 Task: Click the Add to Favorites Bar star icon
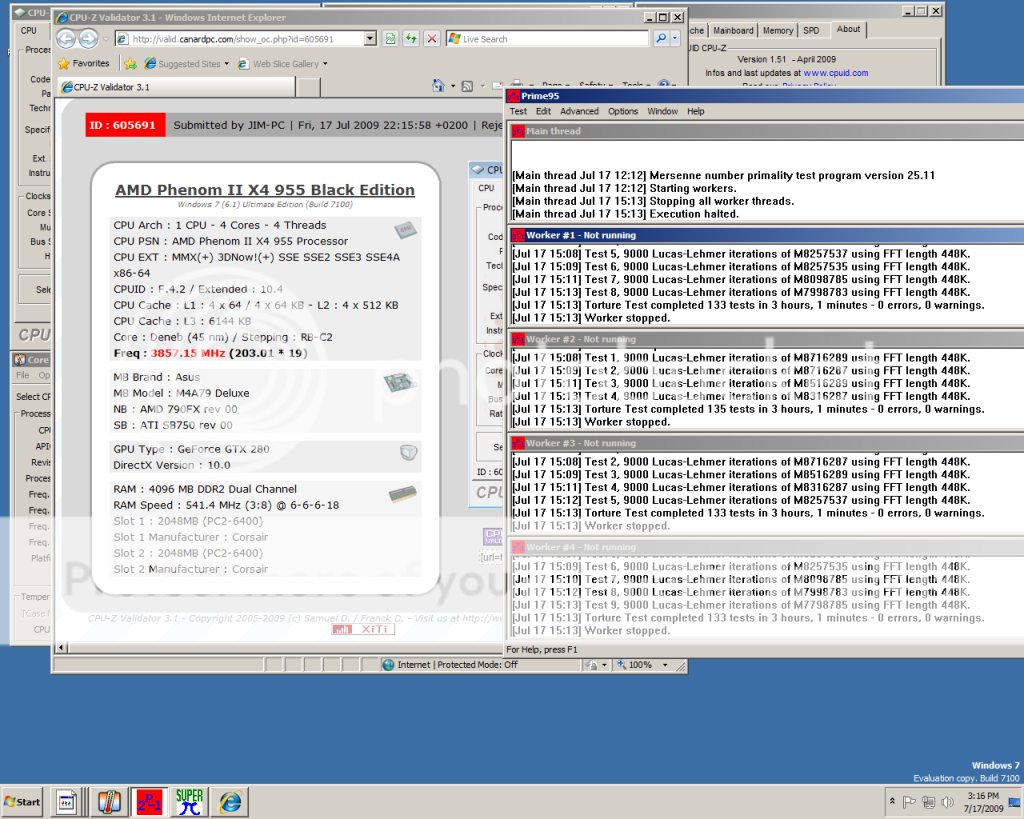pyautogui.click(x=130, y=64)
